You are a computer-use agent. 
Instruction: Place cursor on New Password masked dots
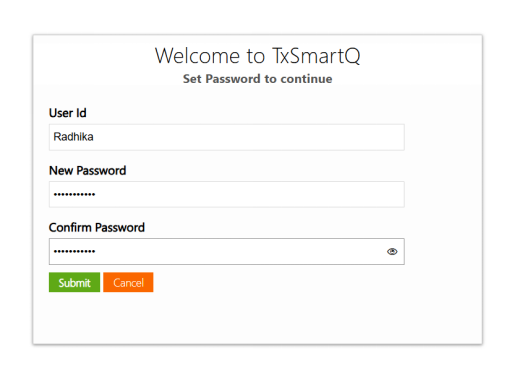click(74, 194)
